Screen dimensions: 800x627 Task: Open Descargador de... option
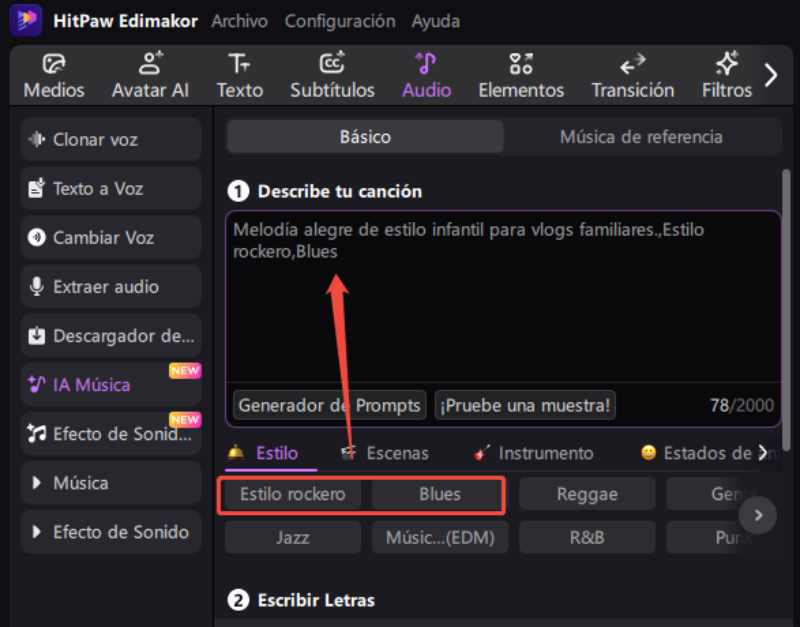pos(111,336)
